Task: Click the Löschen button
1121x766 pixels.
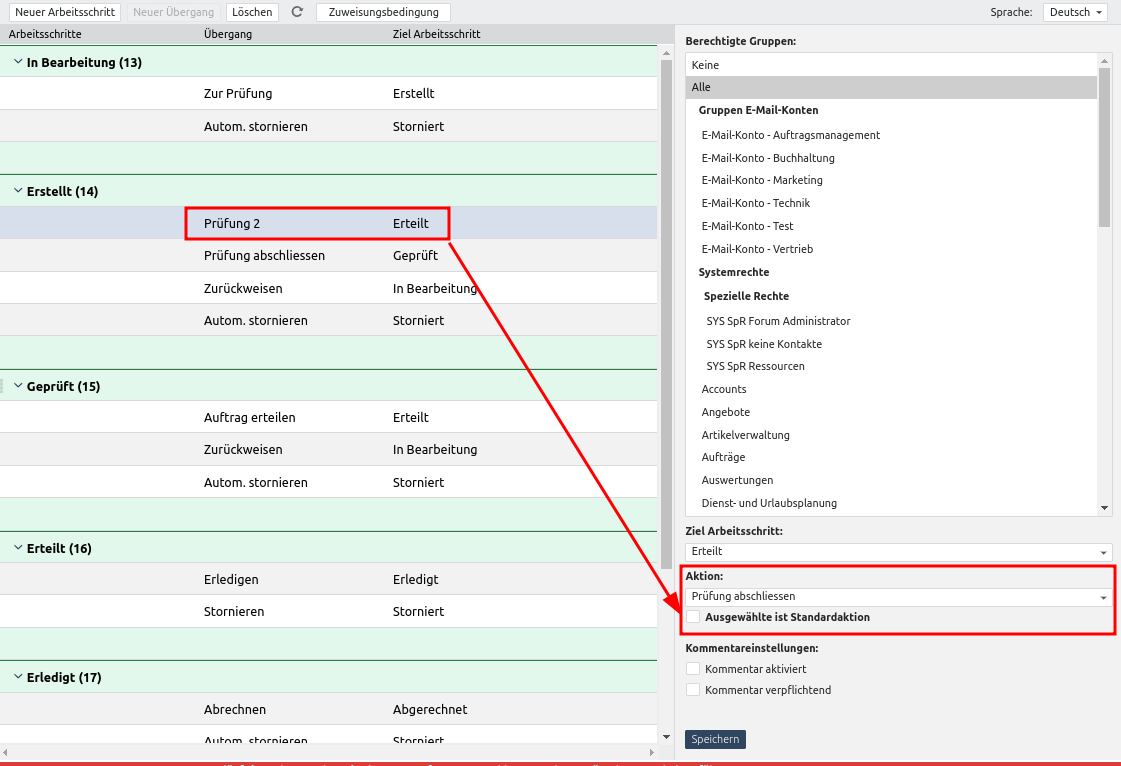Action: [252, 12]
